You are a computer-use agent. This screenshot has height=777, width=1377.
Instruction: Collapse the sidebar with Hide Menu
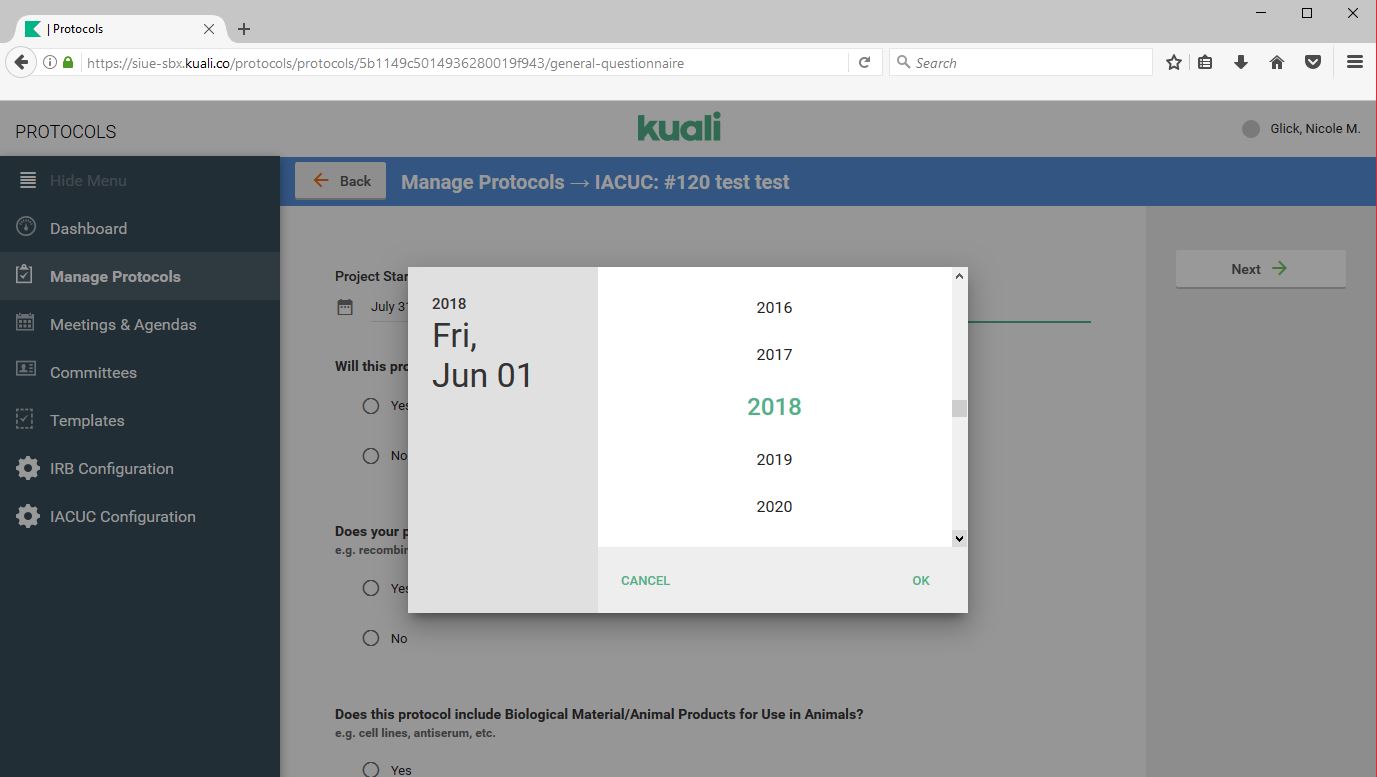pos(88,181)
